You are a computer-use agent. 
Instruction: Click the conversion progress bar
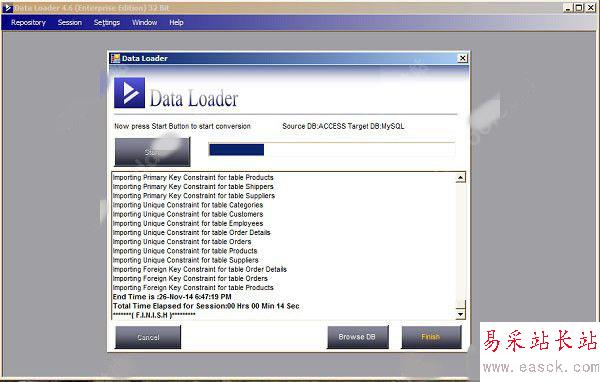(x=332, y=149)
